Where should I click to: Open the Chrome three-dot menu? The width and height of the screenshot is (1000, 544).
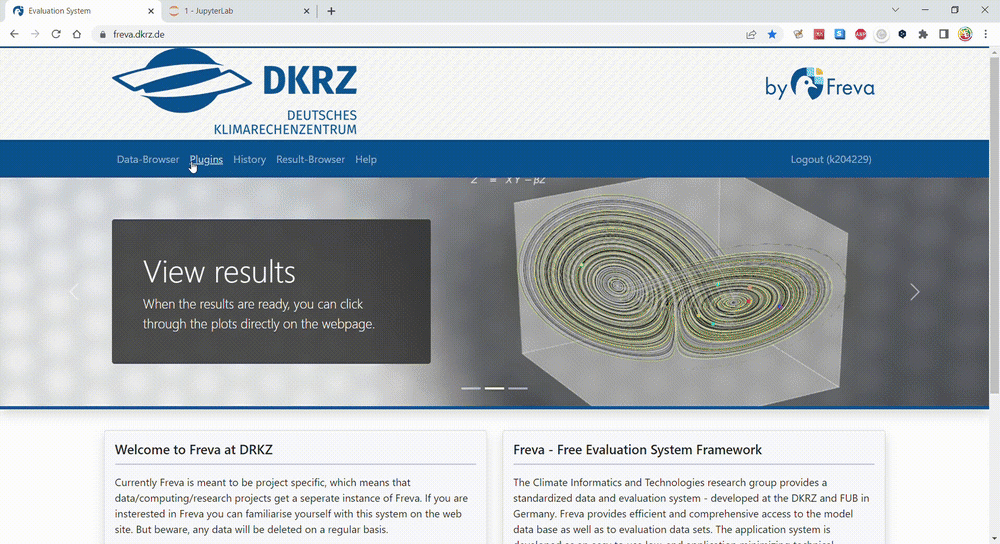click(x=985, y=34)
